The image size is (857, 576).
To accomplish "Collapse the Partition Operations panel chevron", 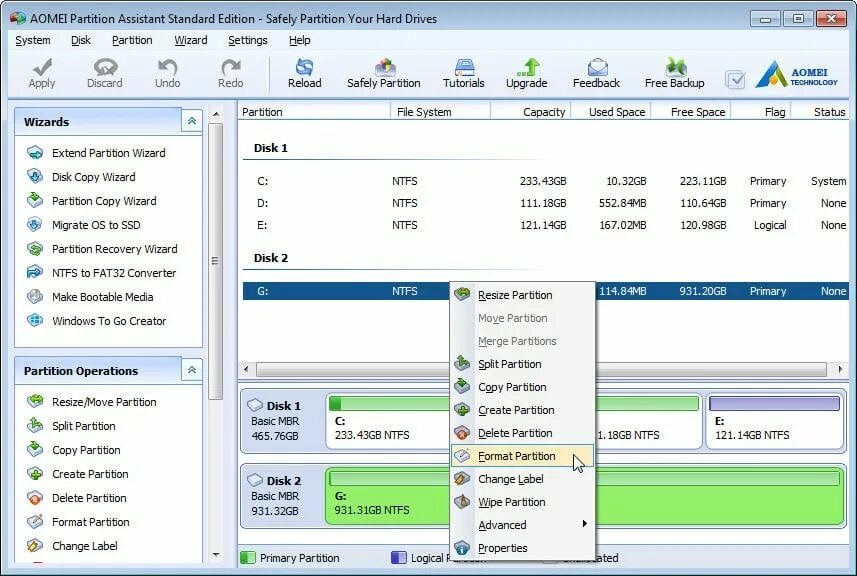I will click(x=192, y=370).
